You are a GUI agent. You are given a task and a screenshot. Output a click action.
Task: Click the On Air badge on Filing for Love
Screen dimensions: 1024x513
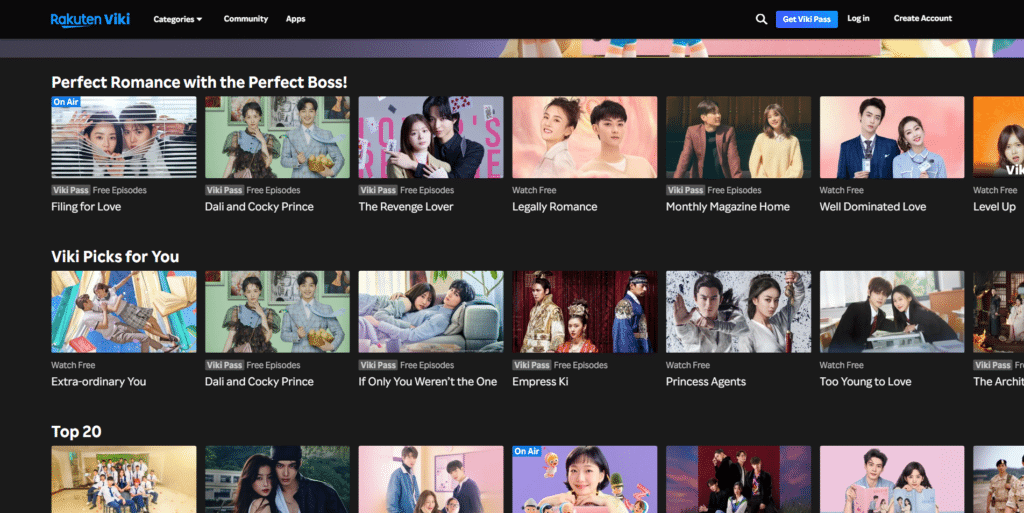pos(66,102)
